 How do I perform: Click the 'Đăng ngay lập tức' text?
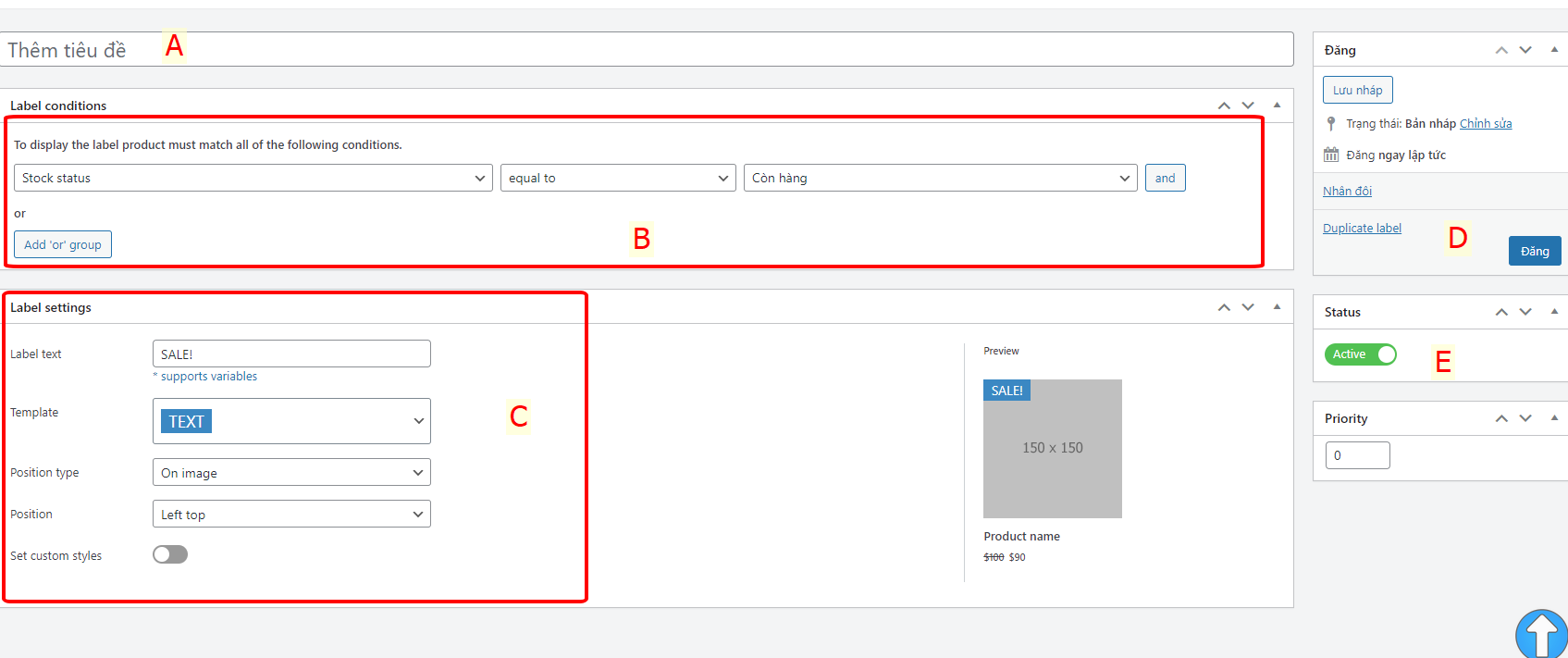1396,155
